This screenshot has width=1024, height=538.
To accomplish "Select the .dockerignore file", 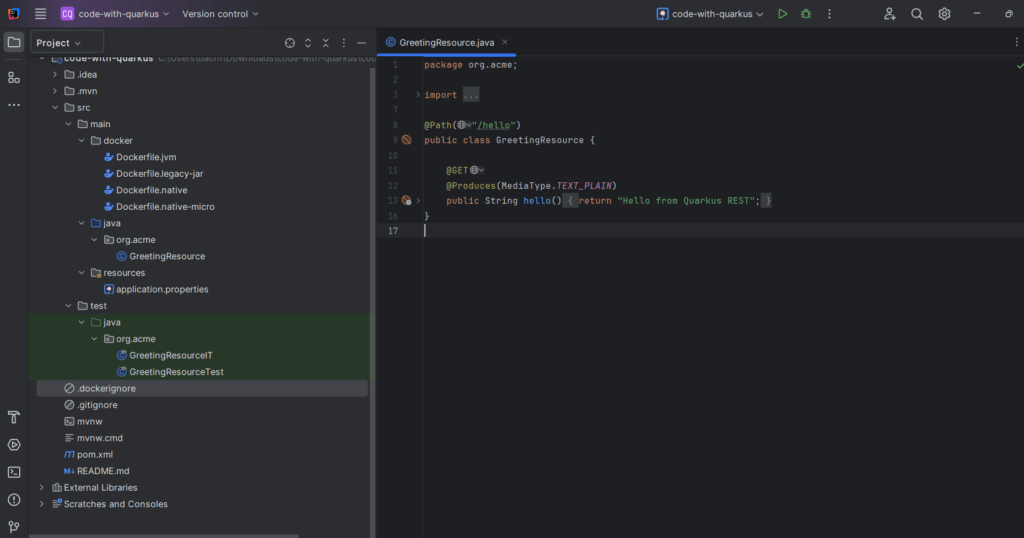I will click(202, 388).
